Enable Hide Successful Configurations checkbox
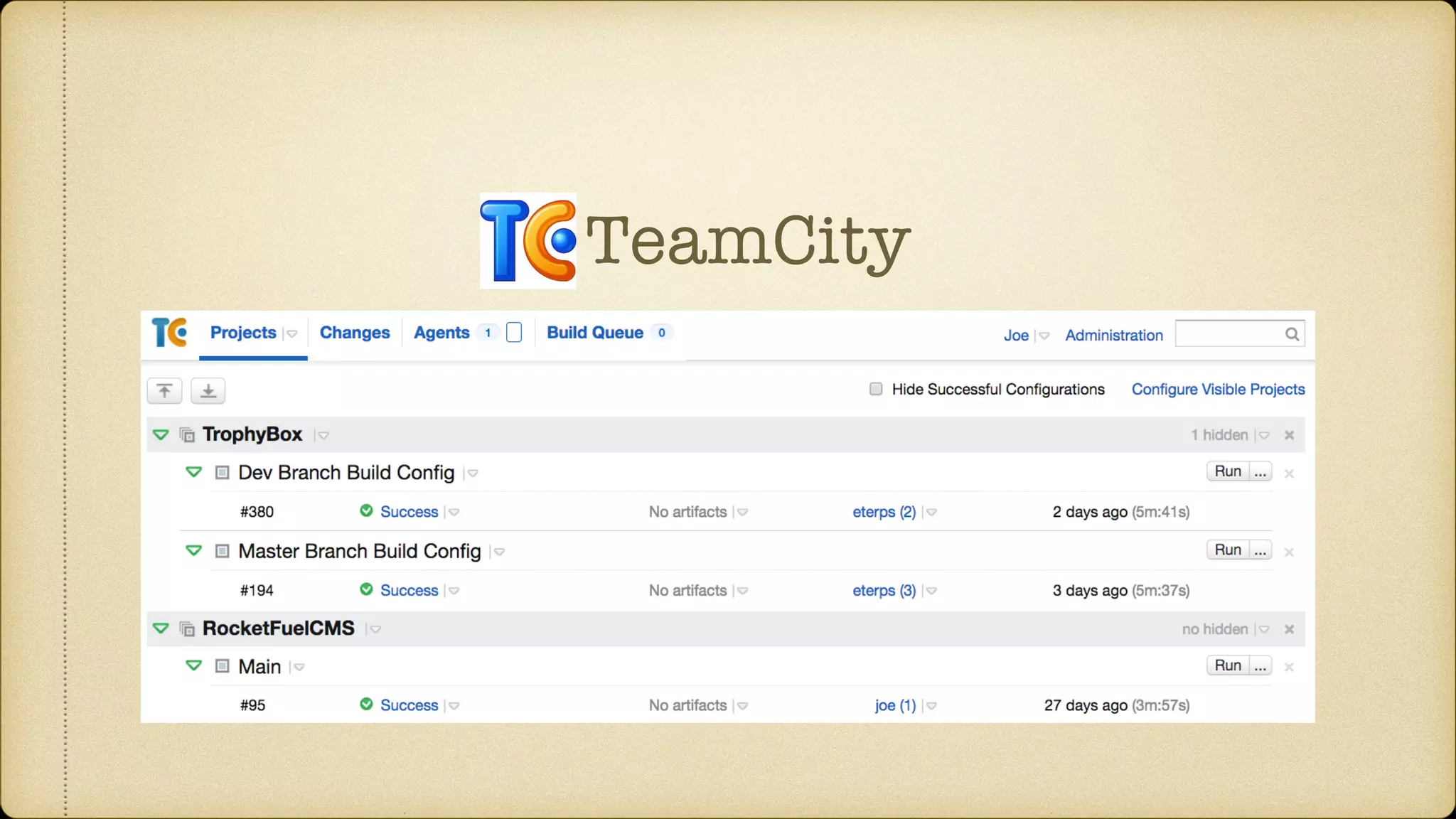 tap(876, 389)
